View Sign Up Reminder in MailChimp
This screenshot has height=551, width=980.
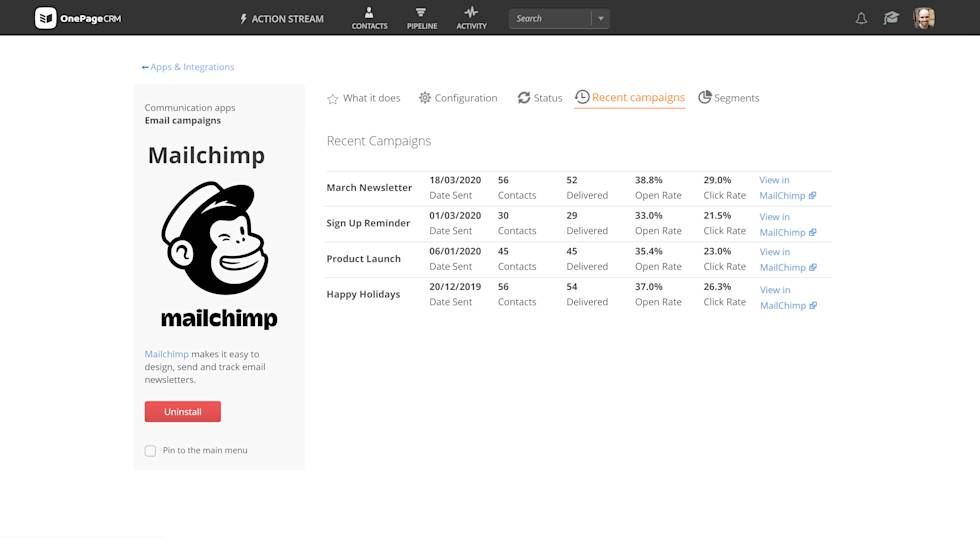tap(788, 224)
